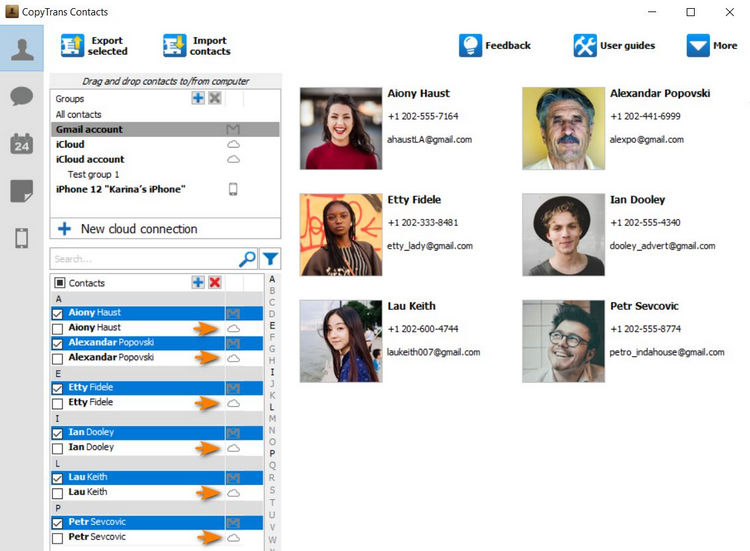Uncheck the Gmail Etty Fidele contact
The image size is (750, 551).
(x=57, y=388)
